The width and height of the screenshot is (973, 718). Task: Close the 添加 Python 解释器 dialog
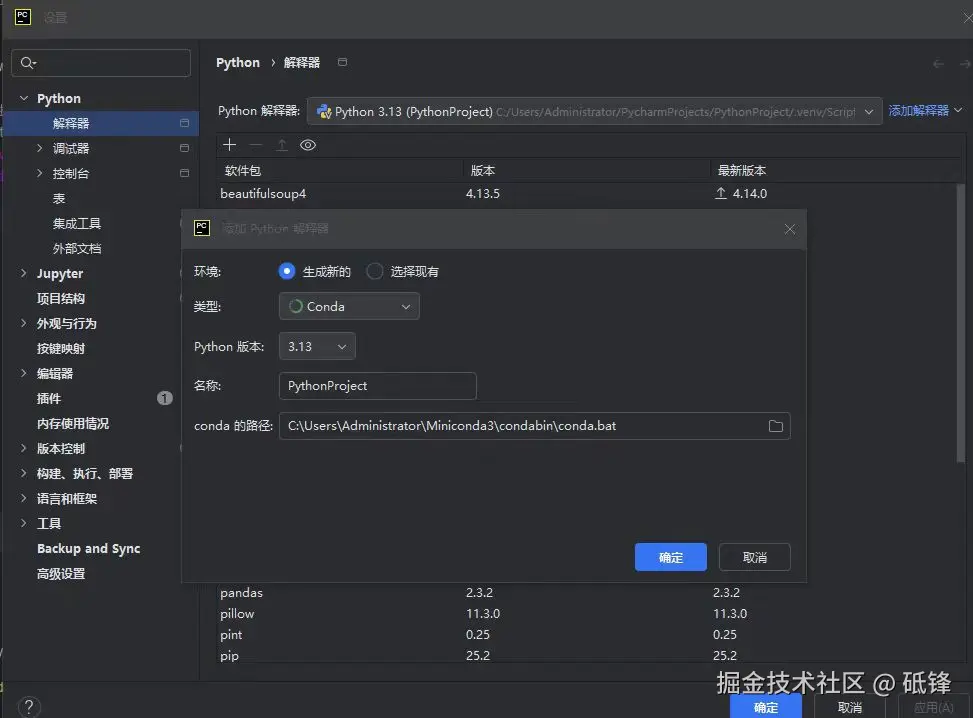[789, 229]
